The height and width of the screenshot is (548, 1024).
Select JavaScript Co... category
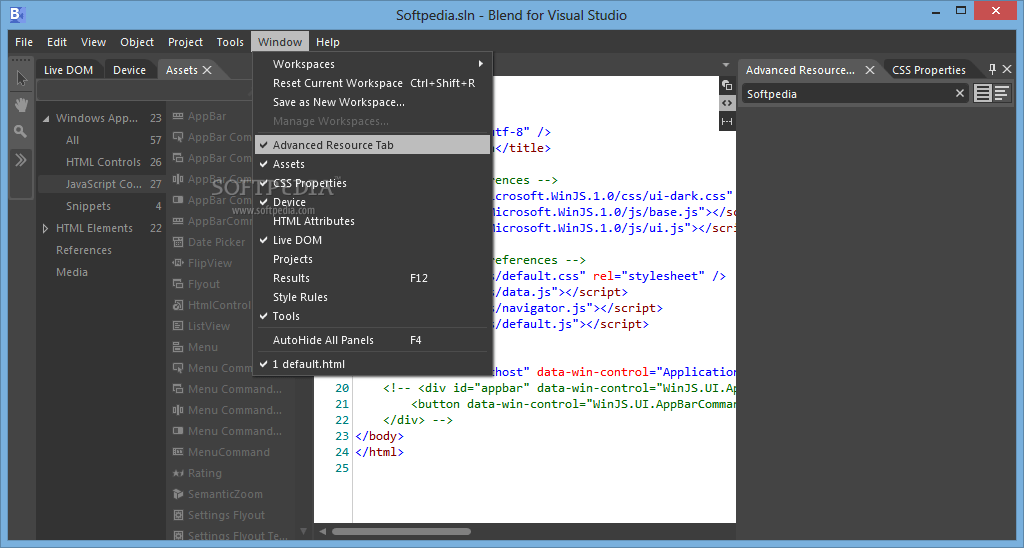[101, 184]
